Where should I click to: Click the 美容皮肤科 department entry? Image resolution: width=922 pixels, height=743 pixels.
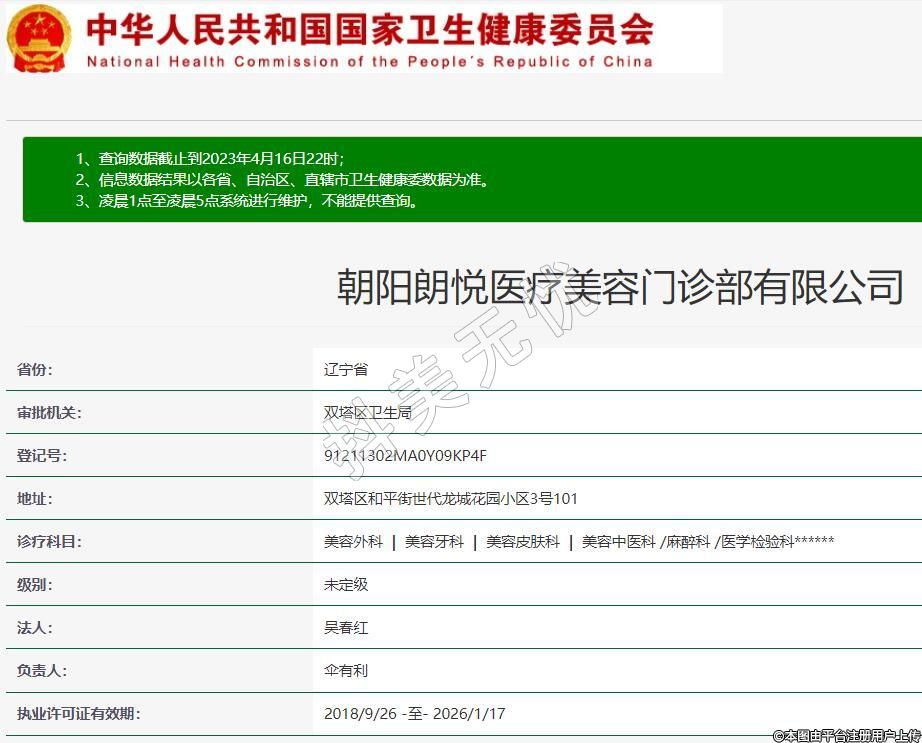click(x=523, y=542)
